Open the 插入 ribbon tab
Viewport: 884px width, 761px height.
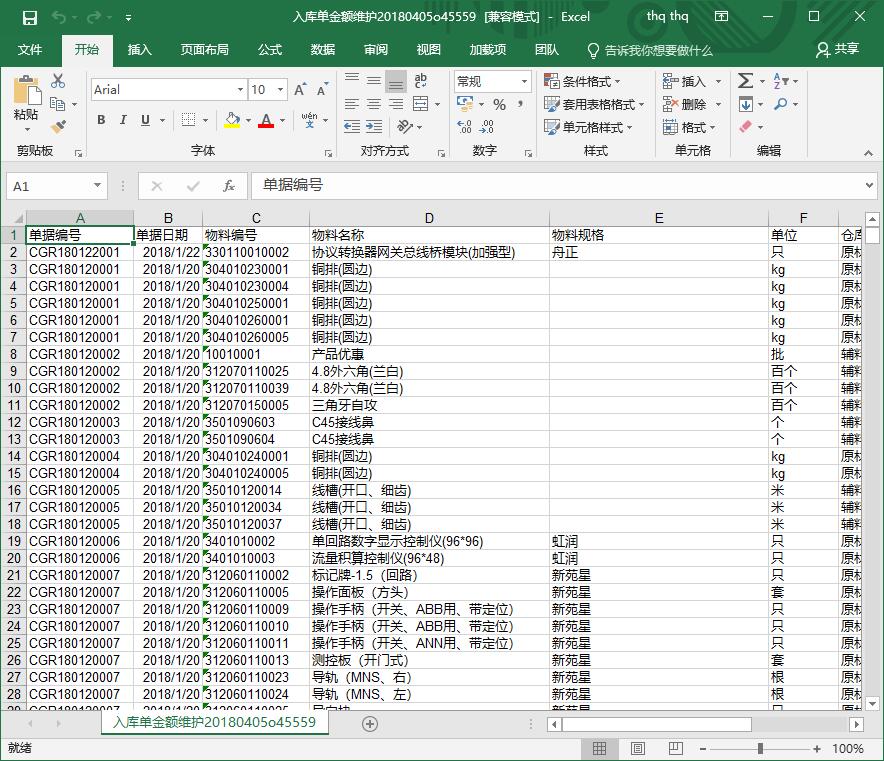(140, 50)
